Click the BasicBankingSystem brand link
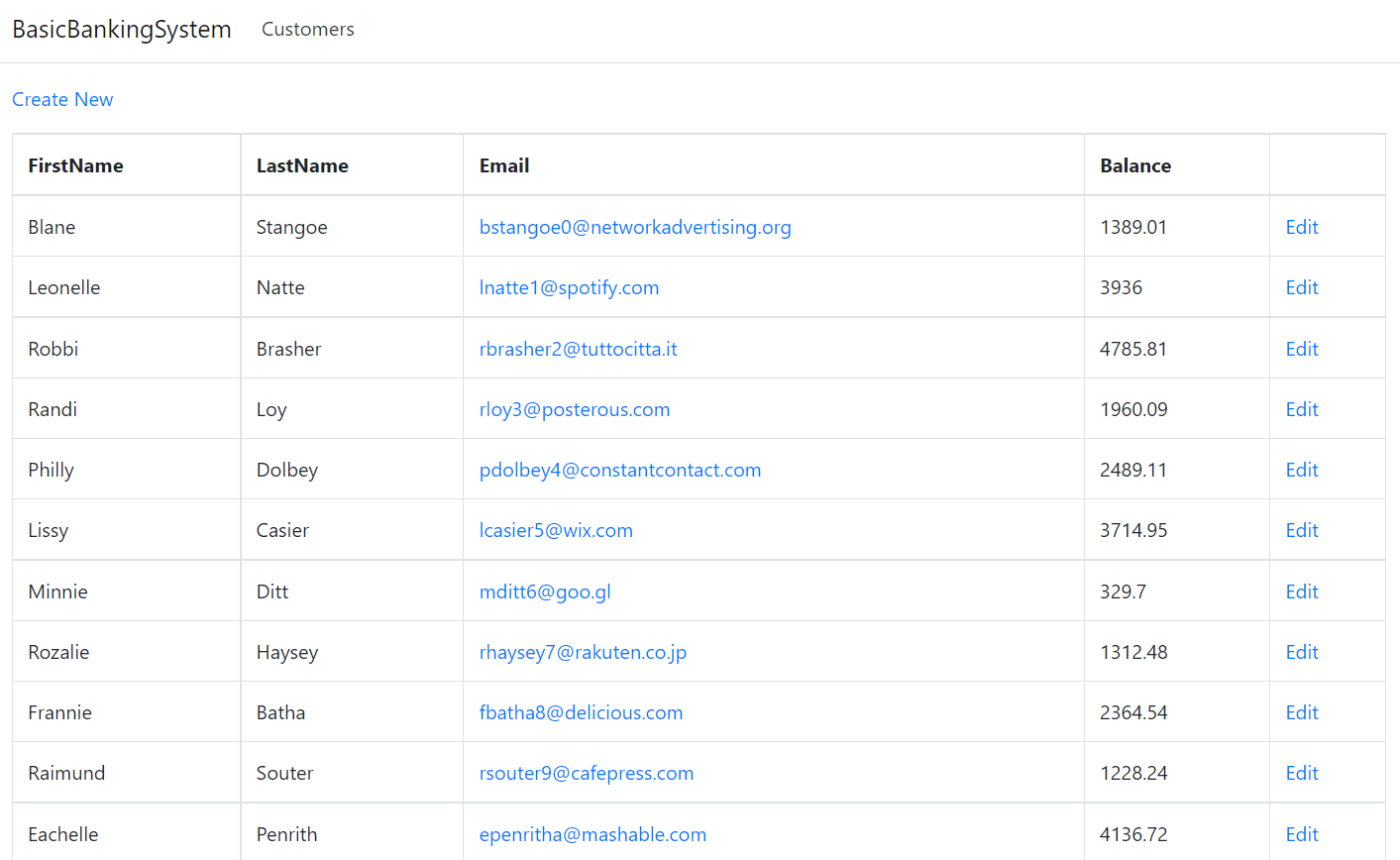Image resolution: width=1400 pixels, height=860 pixels. 121,30
